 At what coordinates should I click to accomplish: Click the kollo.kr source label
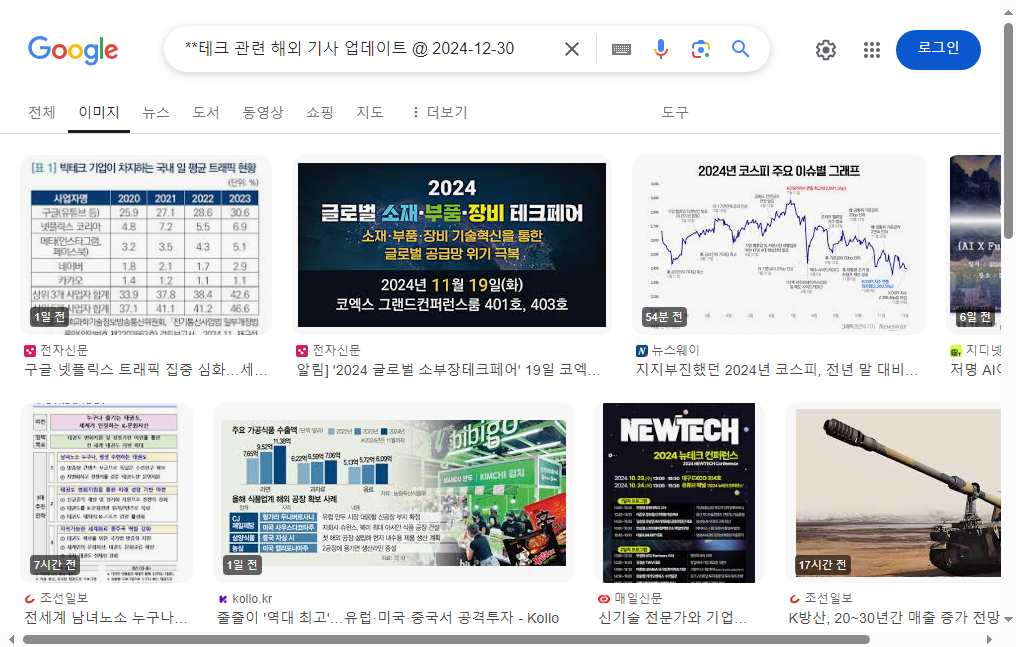(x=245, y=598)
